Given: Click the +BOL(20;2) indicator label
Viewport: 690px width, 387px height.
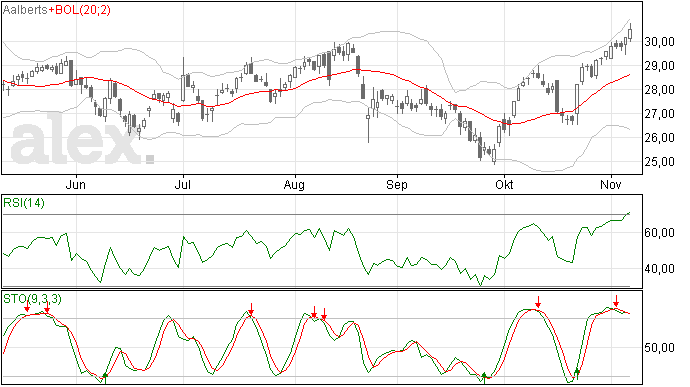Looking at the screenshot, I should [x=80, y=10].
